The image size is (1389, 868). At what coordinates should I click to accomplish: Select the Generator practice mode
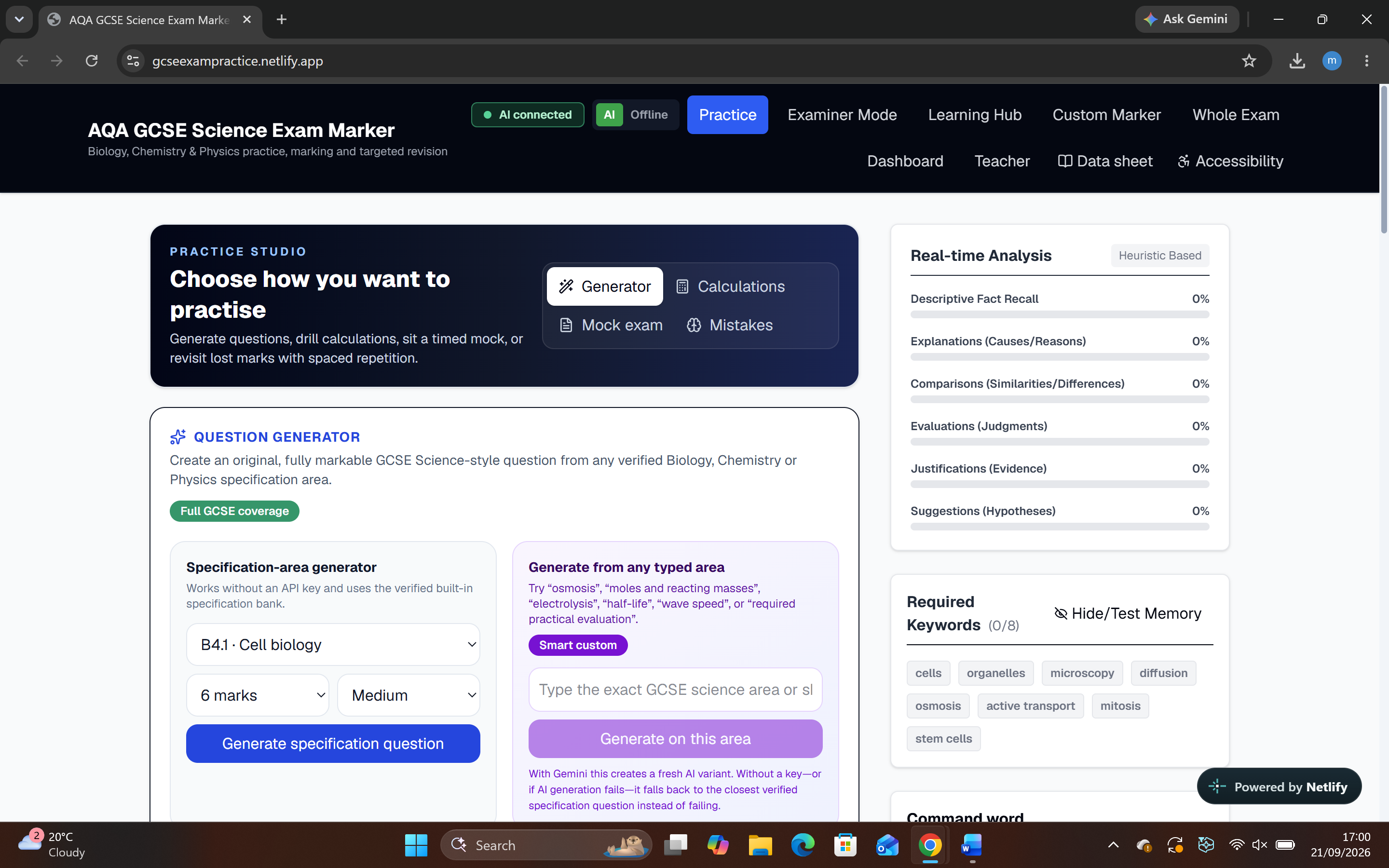604,286
